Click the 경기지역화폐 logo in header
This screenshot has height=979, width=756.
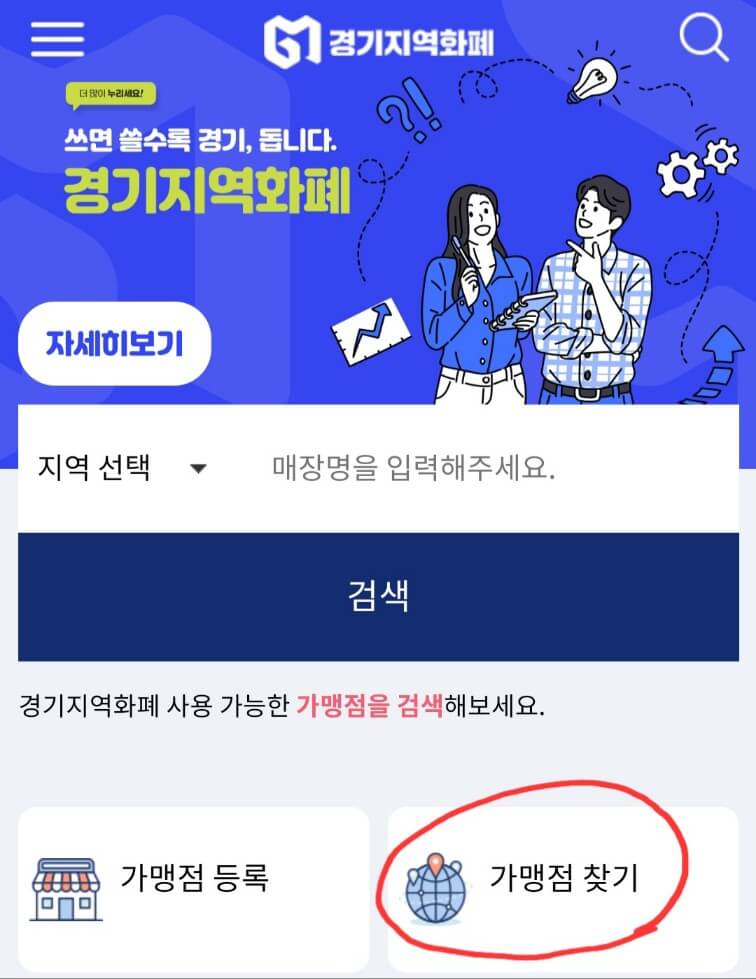pos(378,41)
